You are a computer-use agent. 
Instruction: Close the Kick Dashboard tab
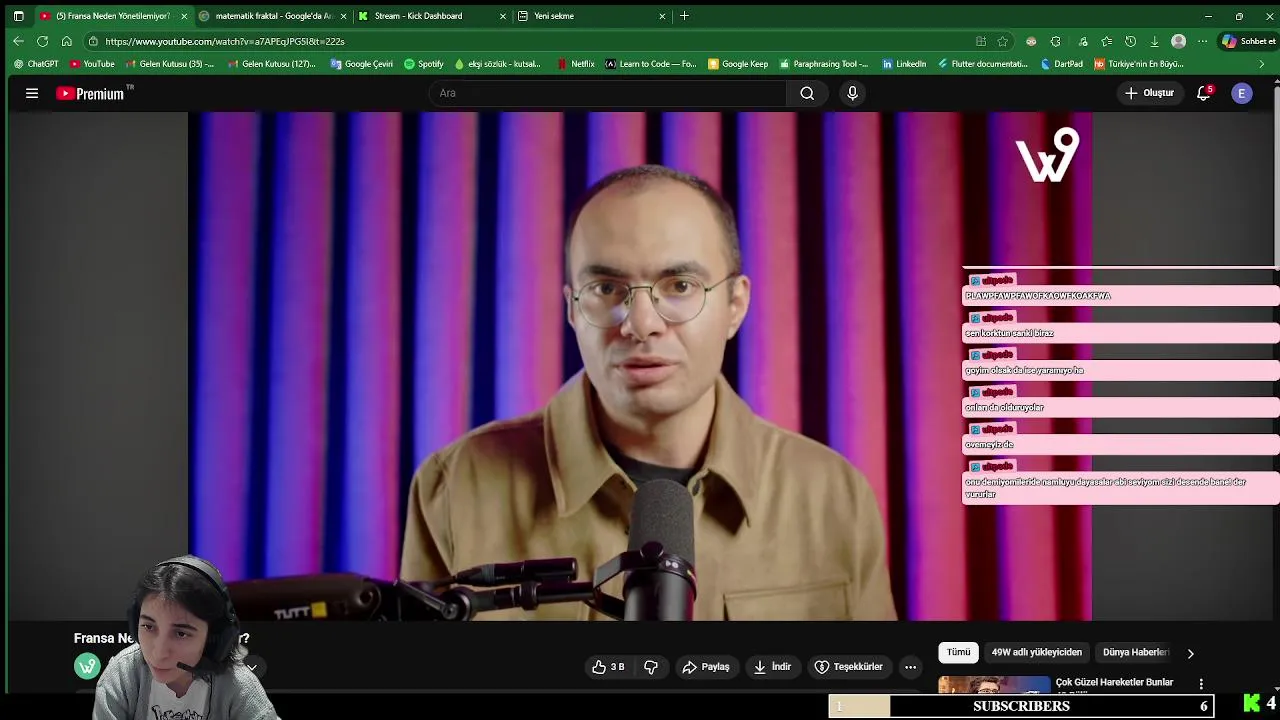(503, 16)
